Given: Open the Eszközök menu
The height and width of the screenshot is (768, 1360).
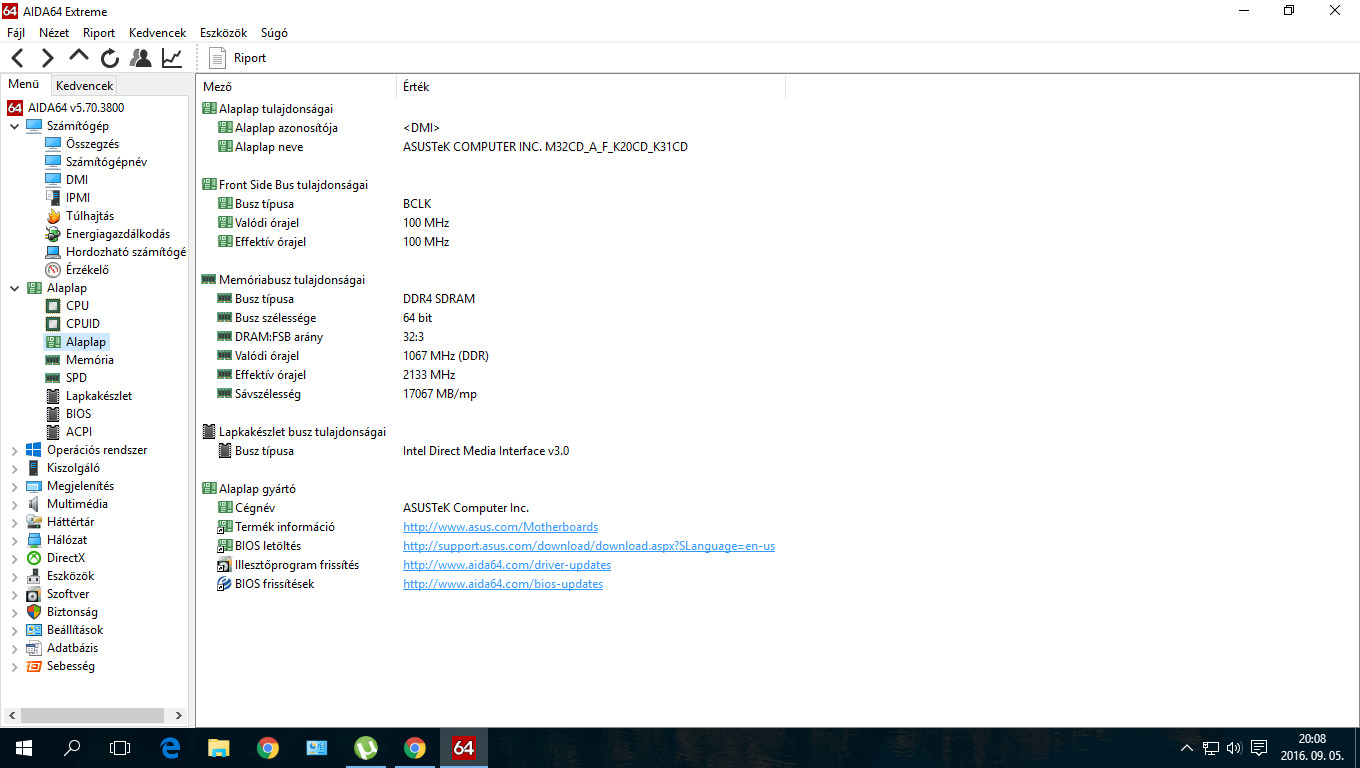Looking at the screenshot, I should (x=224, y=33).
